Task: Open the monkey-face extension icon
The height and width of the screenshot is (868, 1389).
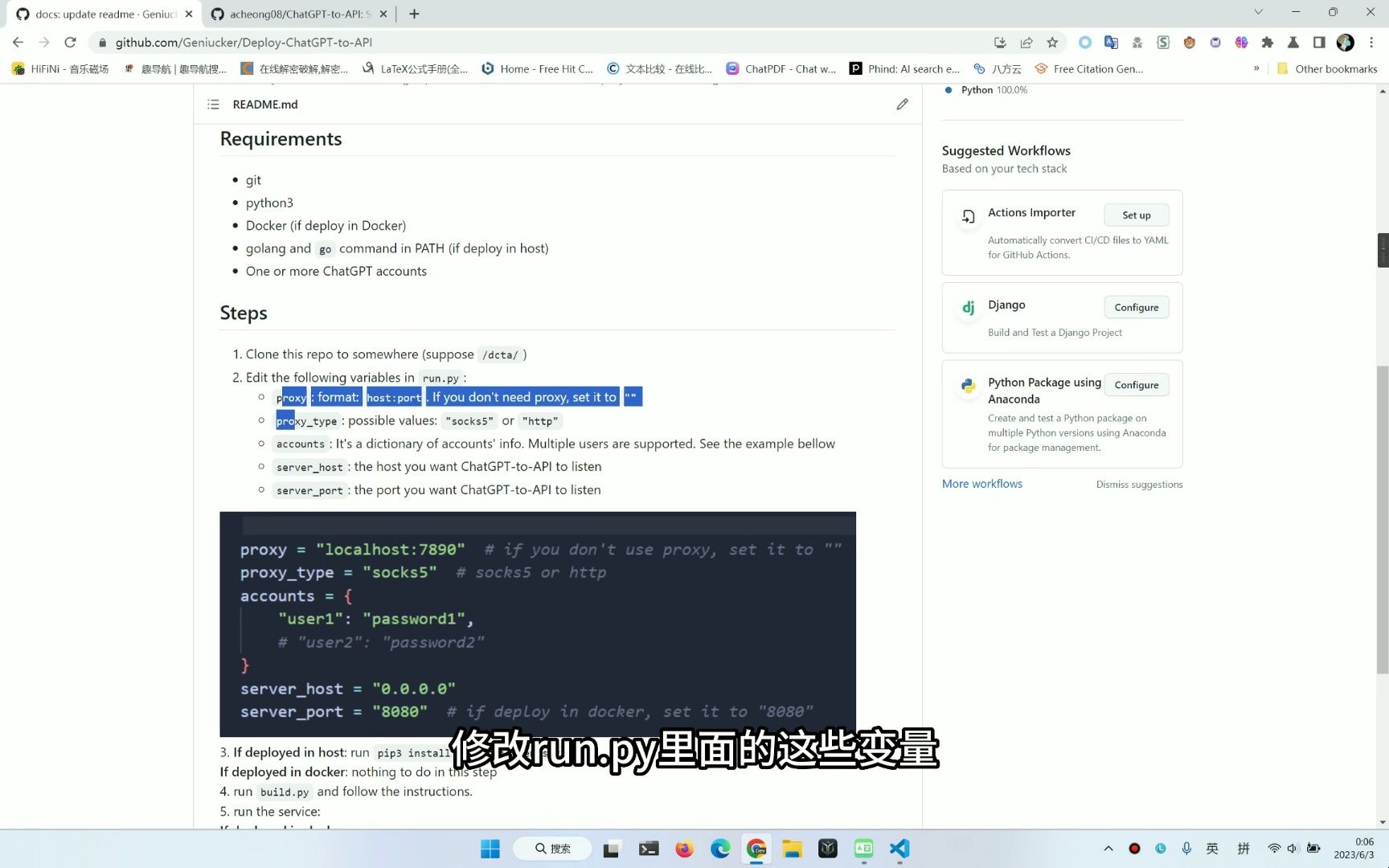Action: point(1190,43)
